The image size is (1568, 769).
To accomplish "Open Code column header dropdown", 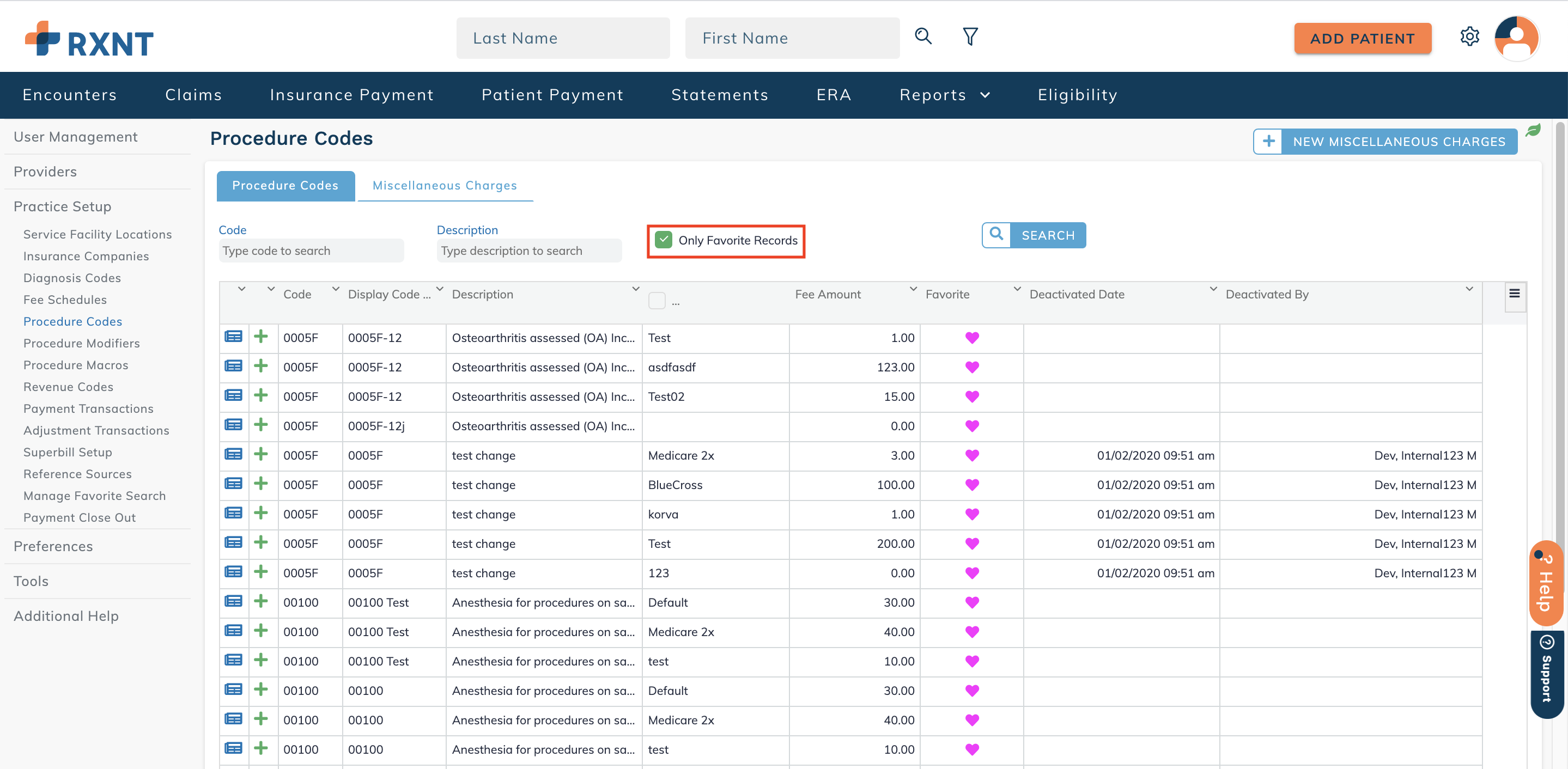I will [x=336, y=289].
